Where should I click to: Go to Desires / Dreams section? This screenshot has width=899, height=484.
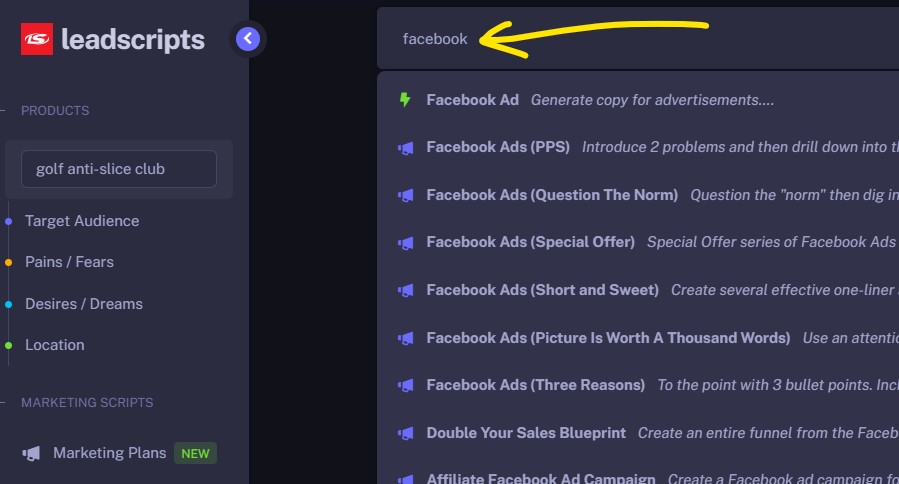point(84,304)
